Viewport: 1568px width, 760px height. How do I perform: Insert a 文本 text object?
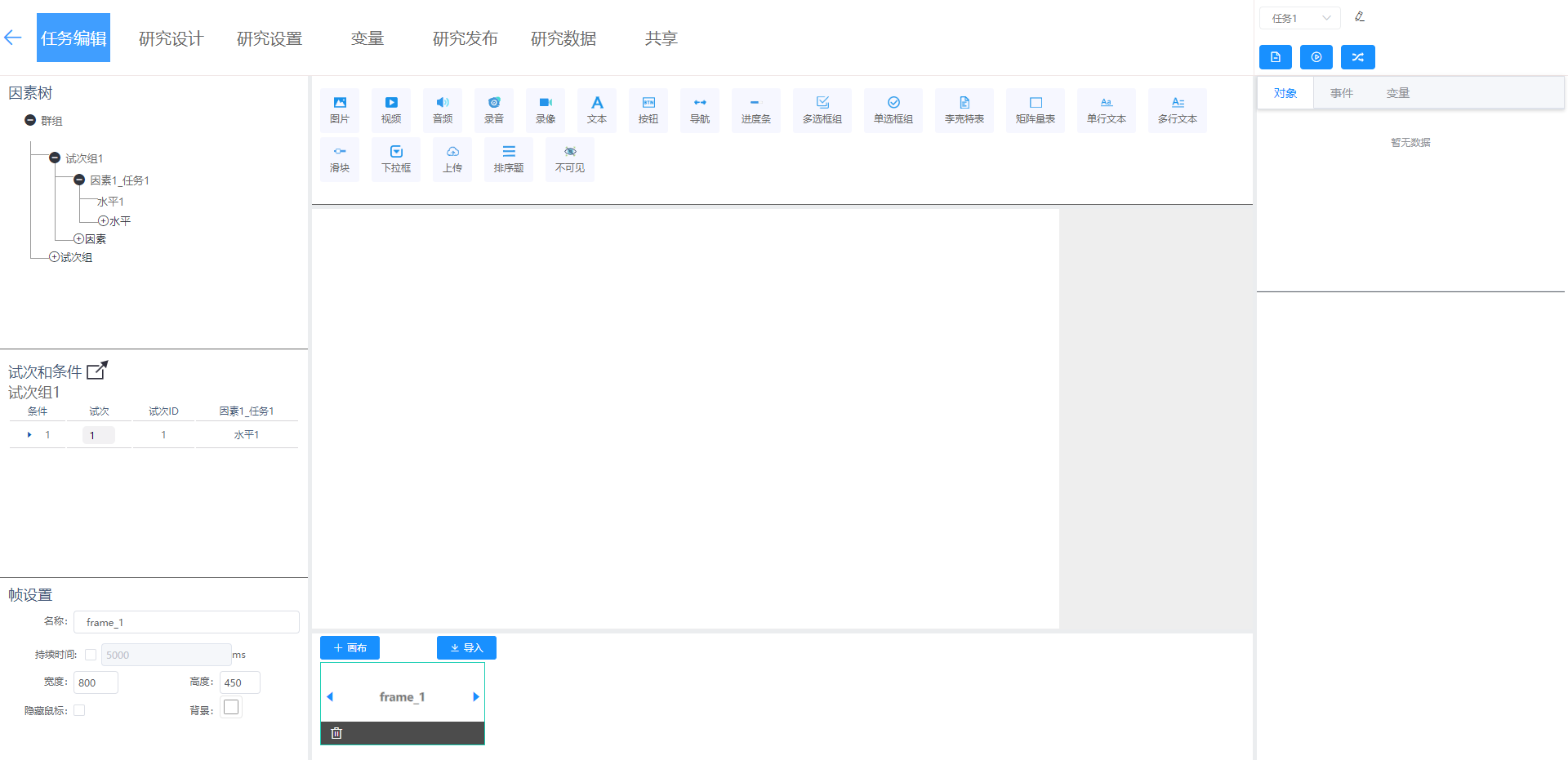(597, 110)
